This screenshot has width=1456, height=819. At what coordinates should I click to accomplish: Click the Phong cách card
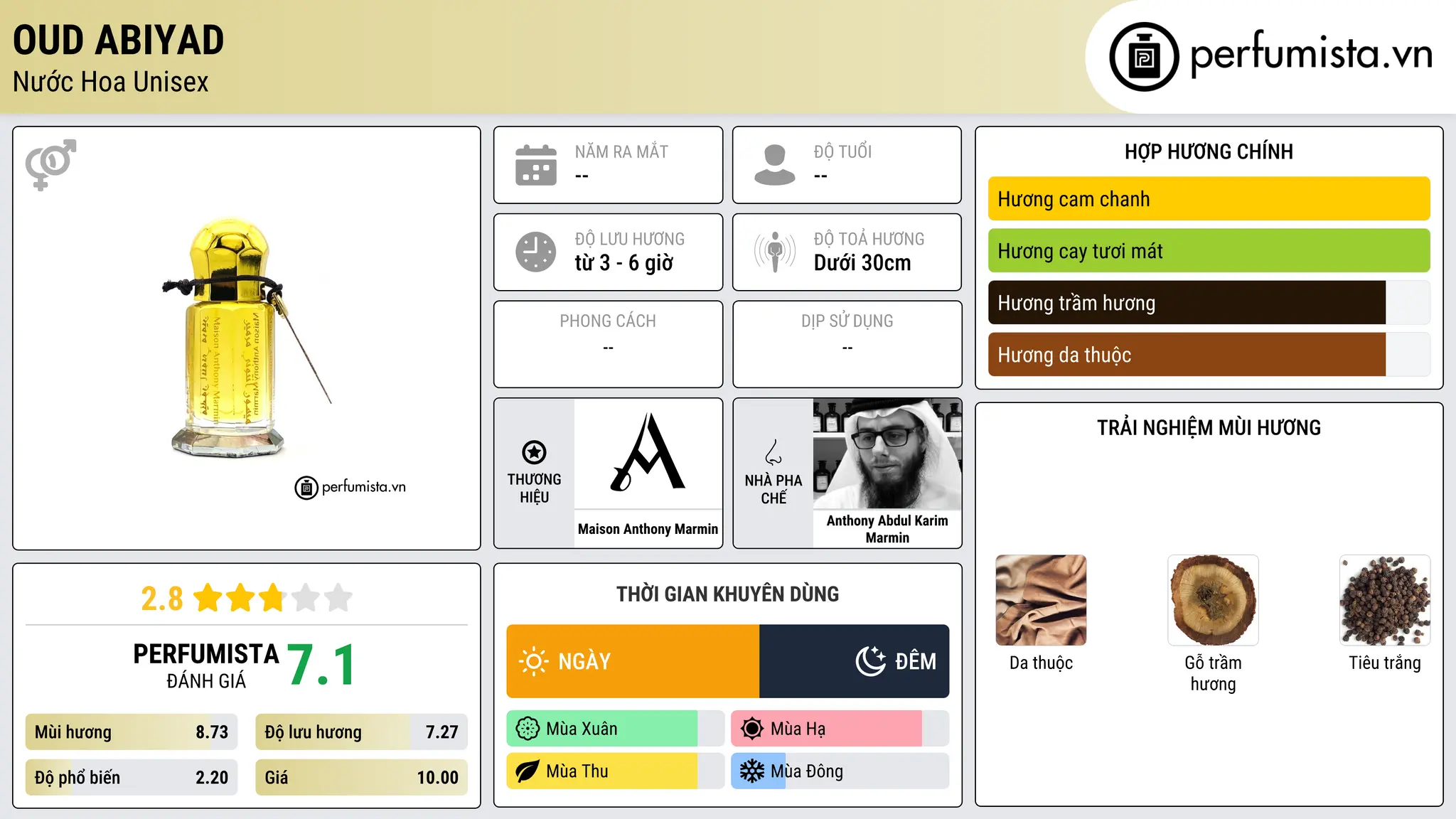[x=609, y=344]
